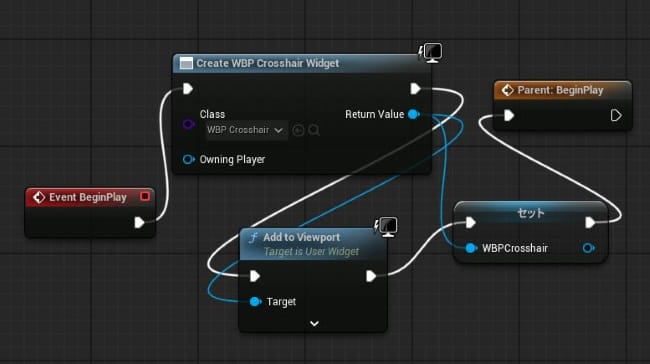Viewport: 650px width, 364px height.
Task: Click the purple Class input pin
Action: tap(189, 124)
